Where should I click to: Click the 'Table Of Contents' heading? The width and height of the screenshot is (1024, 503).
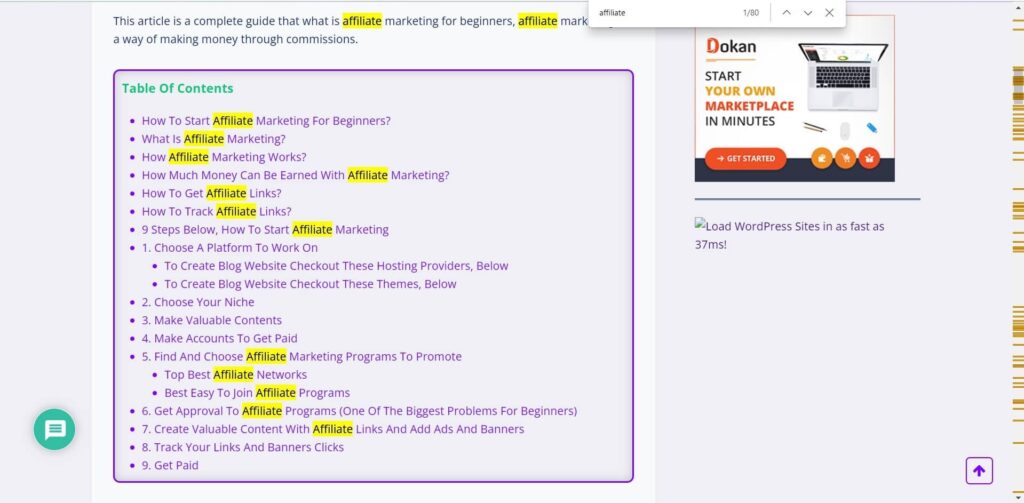178,88
